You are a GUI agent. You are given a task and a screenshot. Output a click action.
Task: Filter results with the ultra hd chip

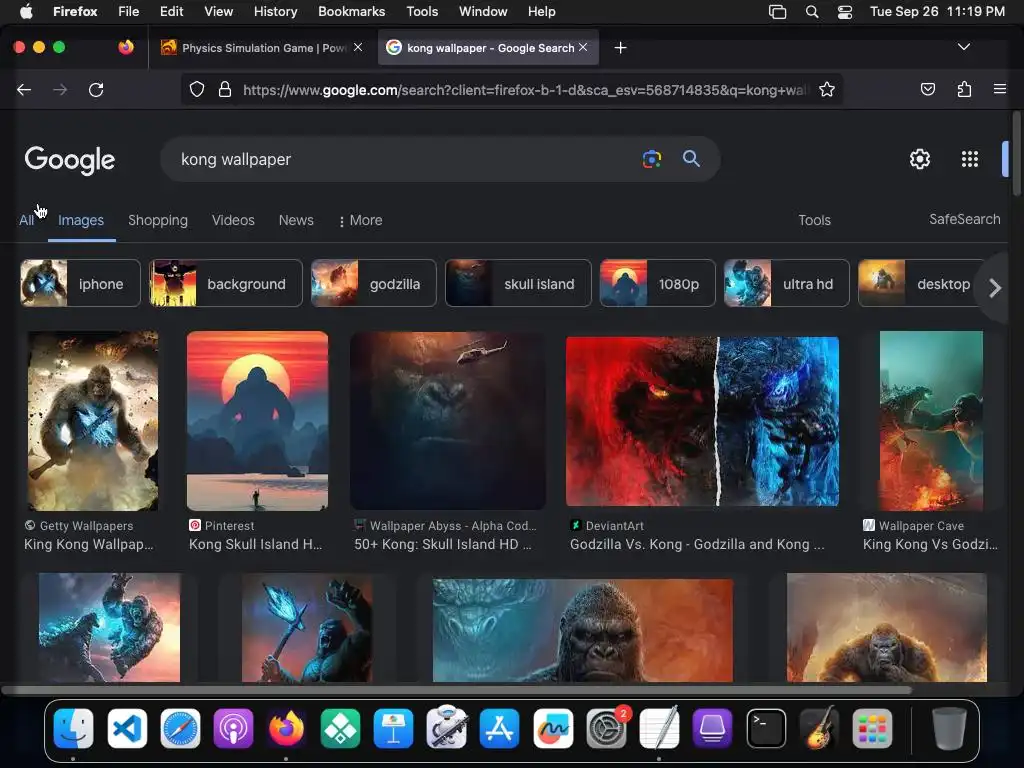787,283
